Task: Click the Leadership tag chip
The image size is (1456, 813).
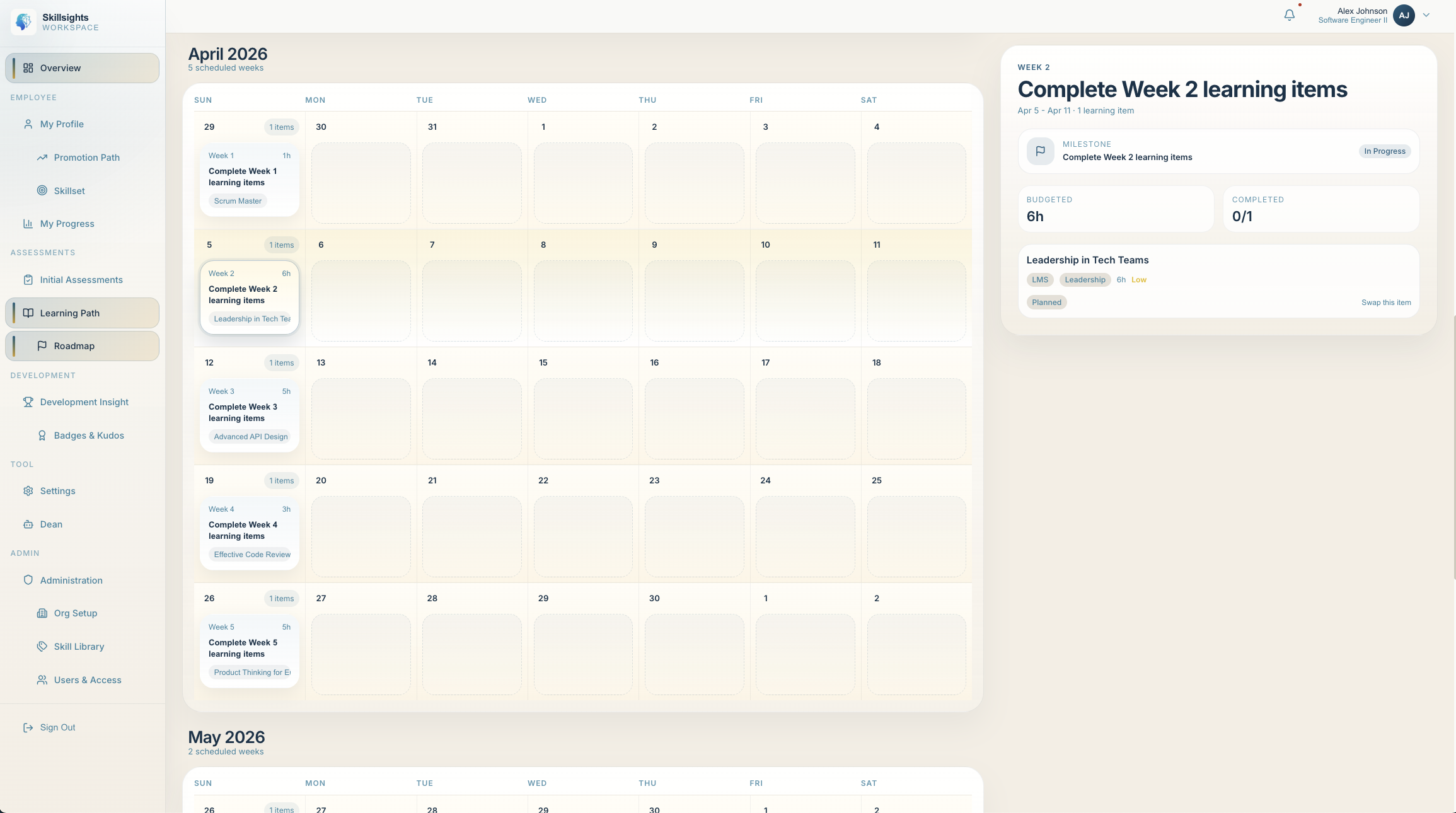Action: click(x=1085, y=280)
